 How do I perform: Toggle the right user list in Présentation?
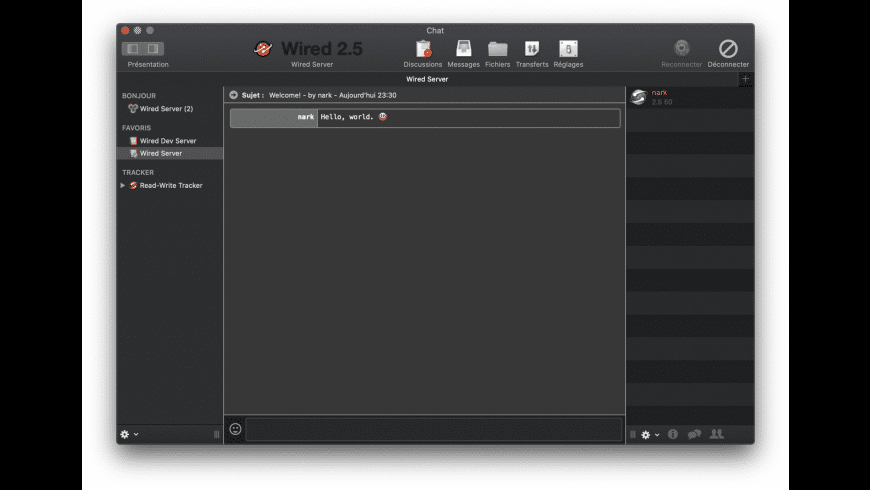point(153,49)
